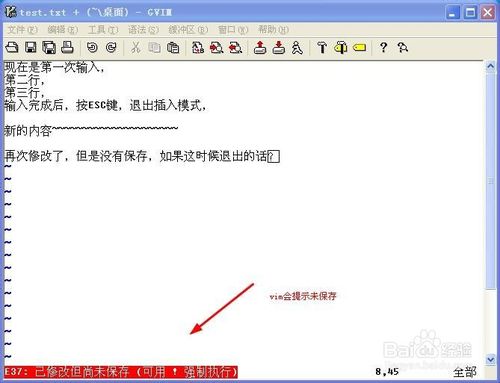500x383 pixels.
Task: Open the 工具(T) menu
Action: (x=103, y=30)
